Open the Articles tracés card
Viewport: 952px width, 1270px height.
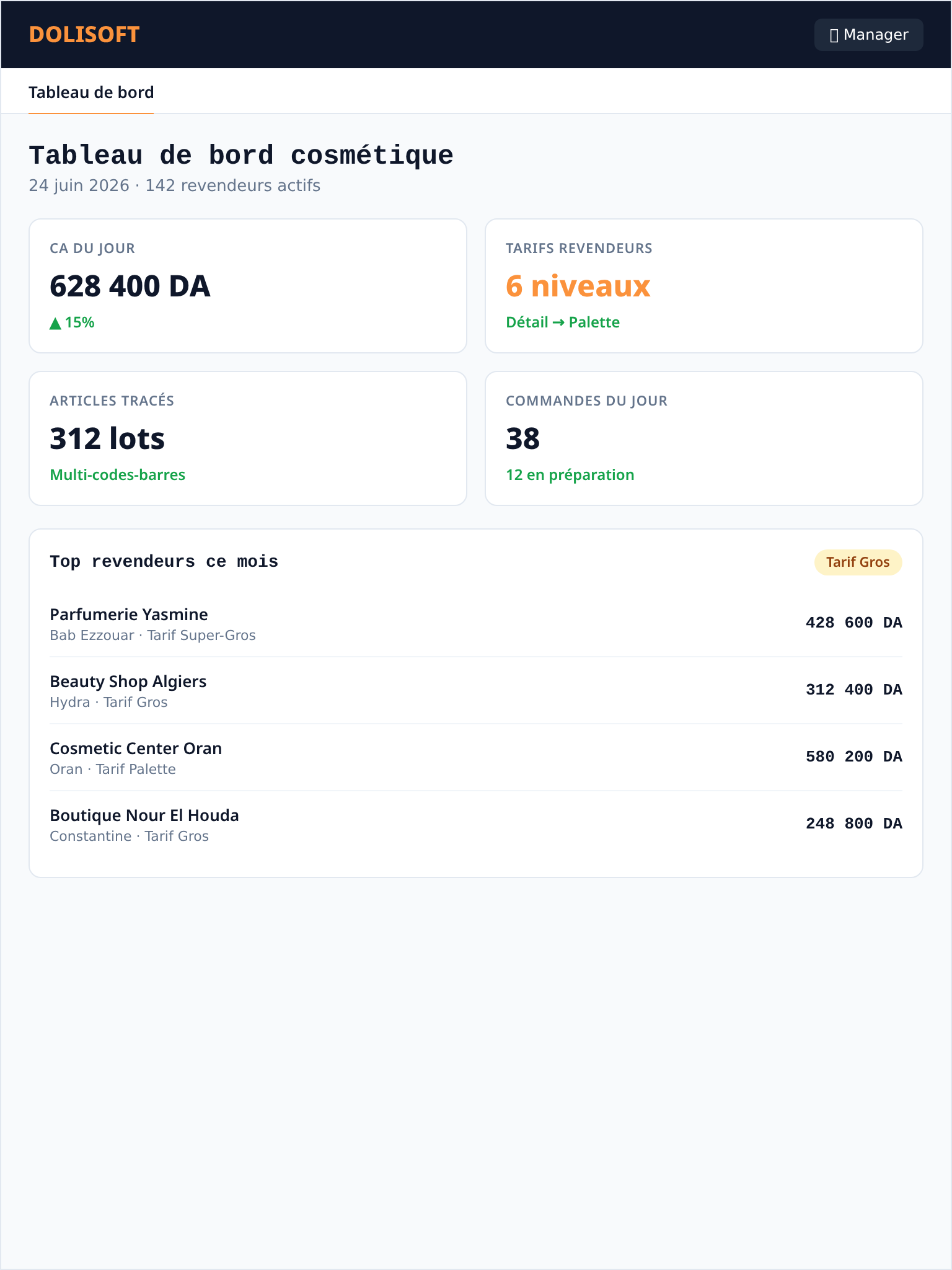point(248,438)
